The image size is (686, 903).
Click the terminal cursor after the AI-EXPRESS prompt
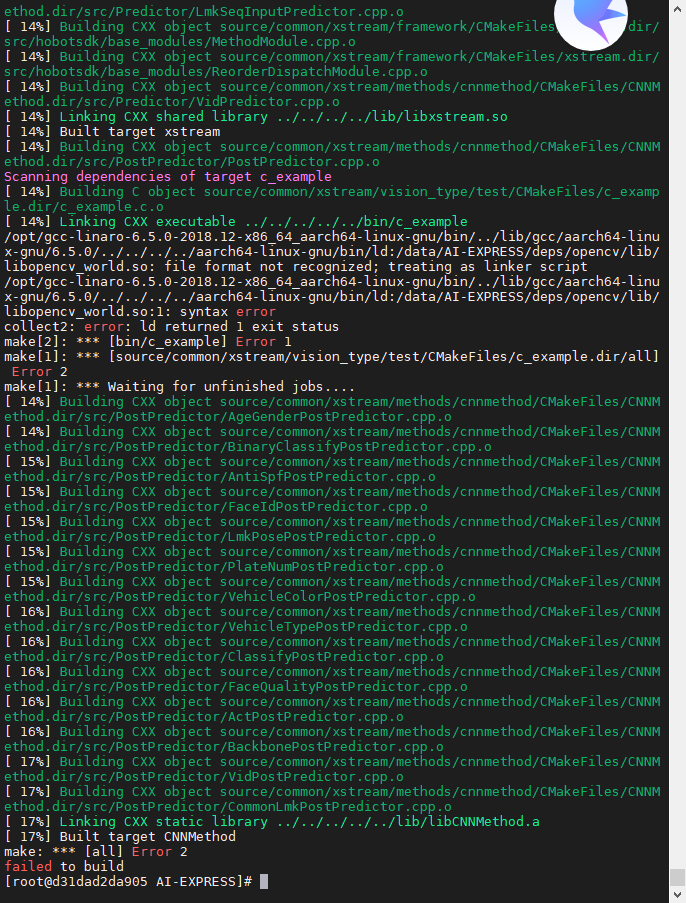(264, 881)
